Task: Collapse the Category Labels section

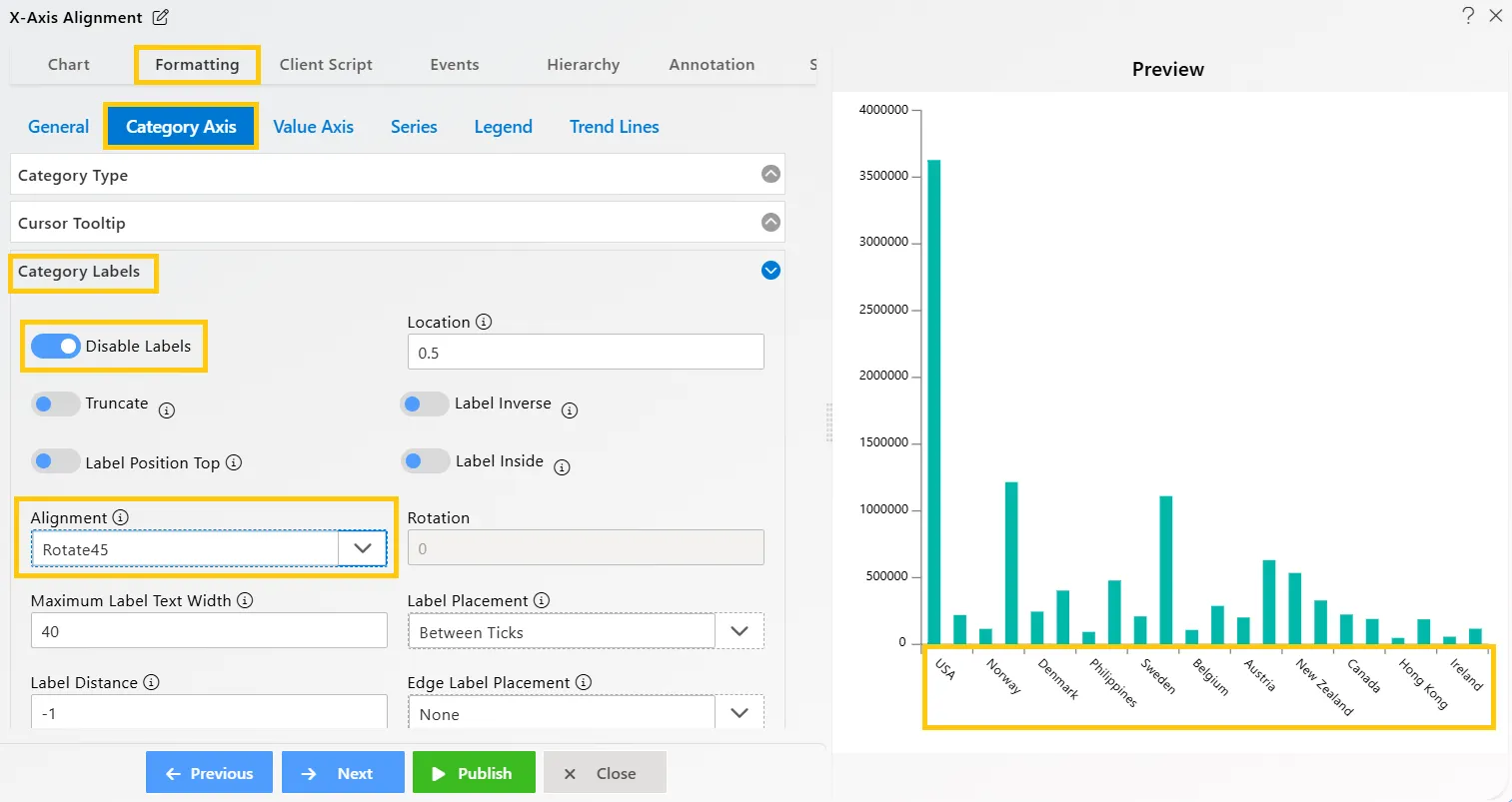Action: 770,270
